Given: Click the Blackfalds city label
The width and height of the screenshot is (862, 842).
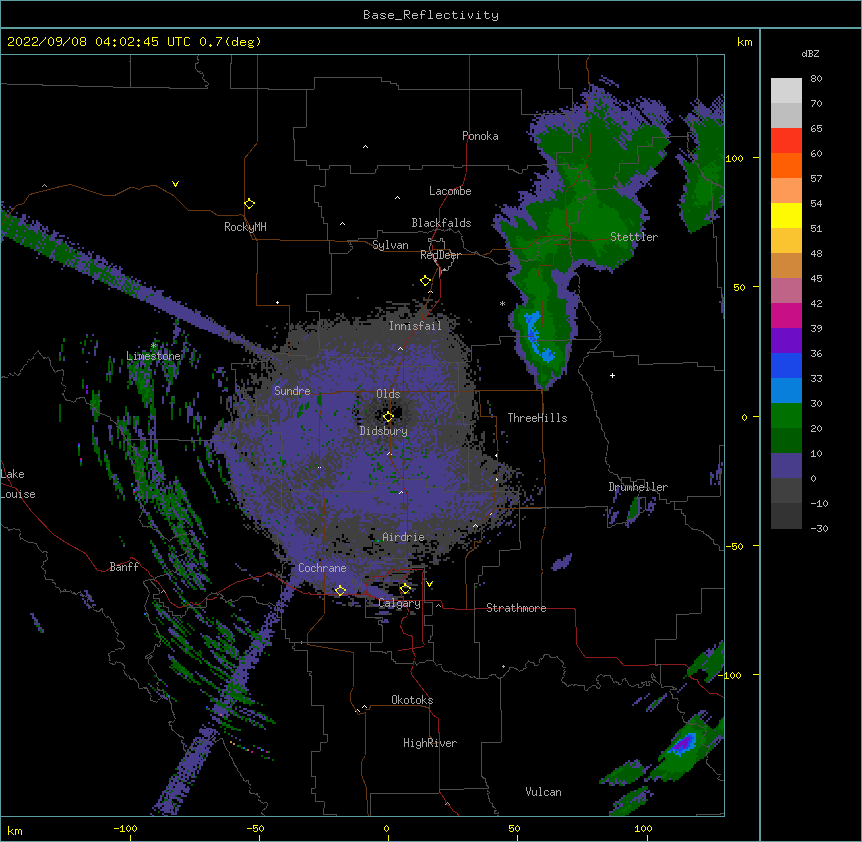Looking at the screenshot, I should click(441, 223).
